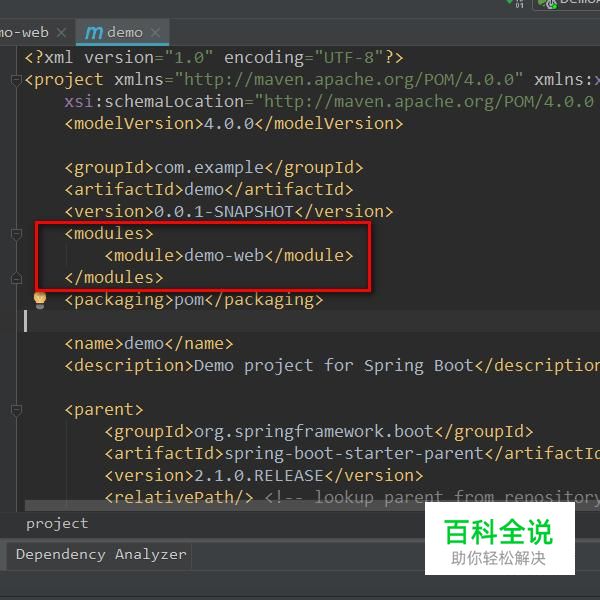600x600 pixels.
Task: Click the groupId com.example line
Action: point(214,168)
